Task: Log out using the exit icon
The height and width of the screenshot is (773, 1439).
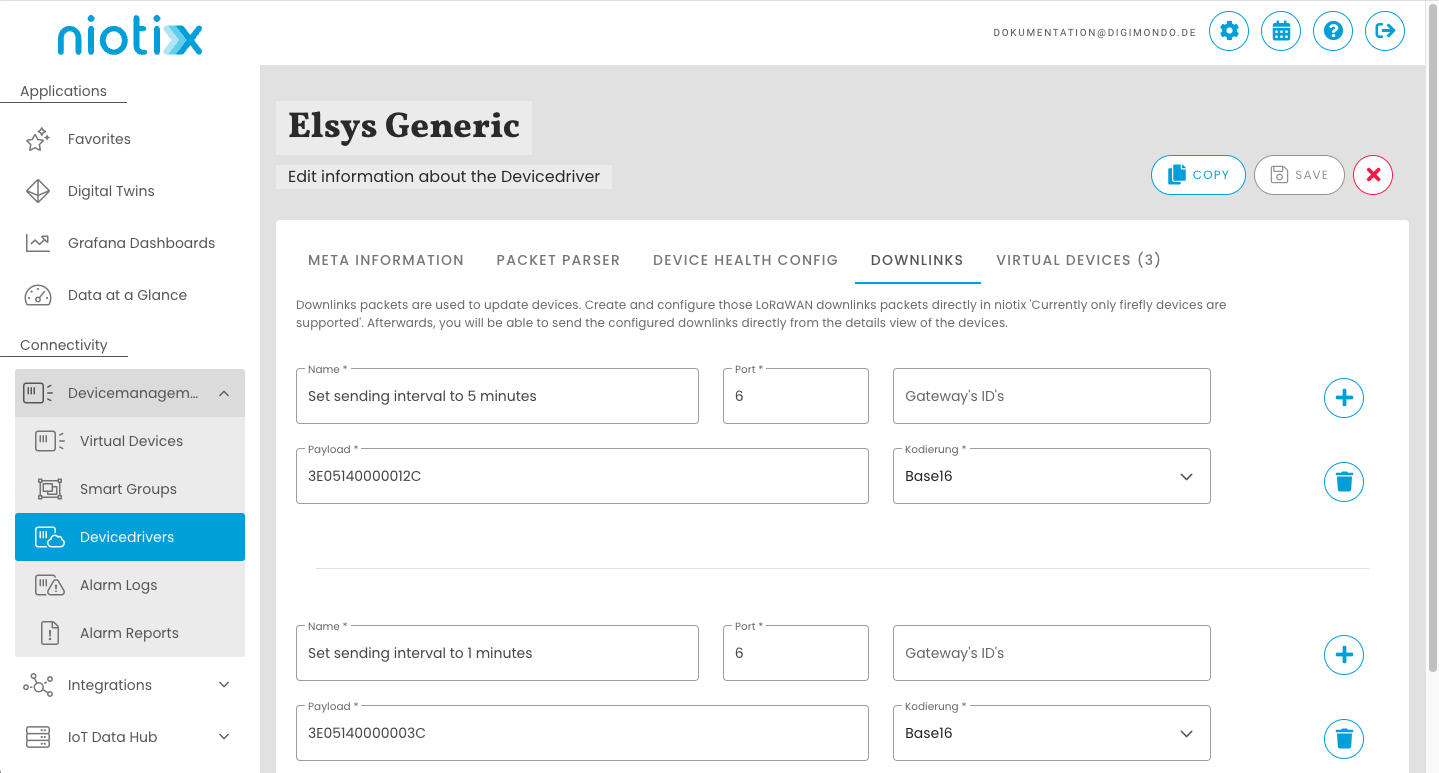Action: click(1385, 31)
